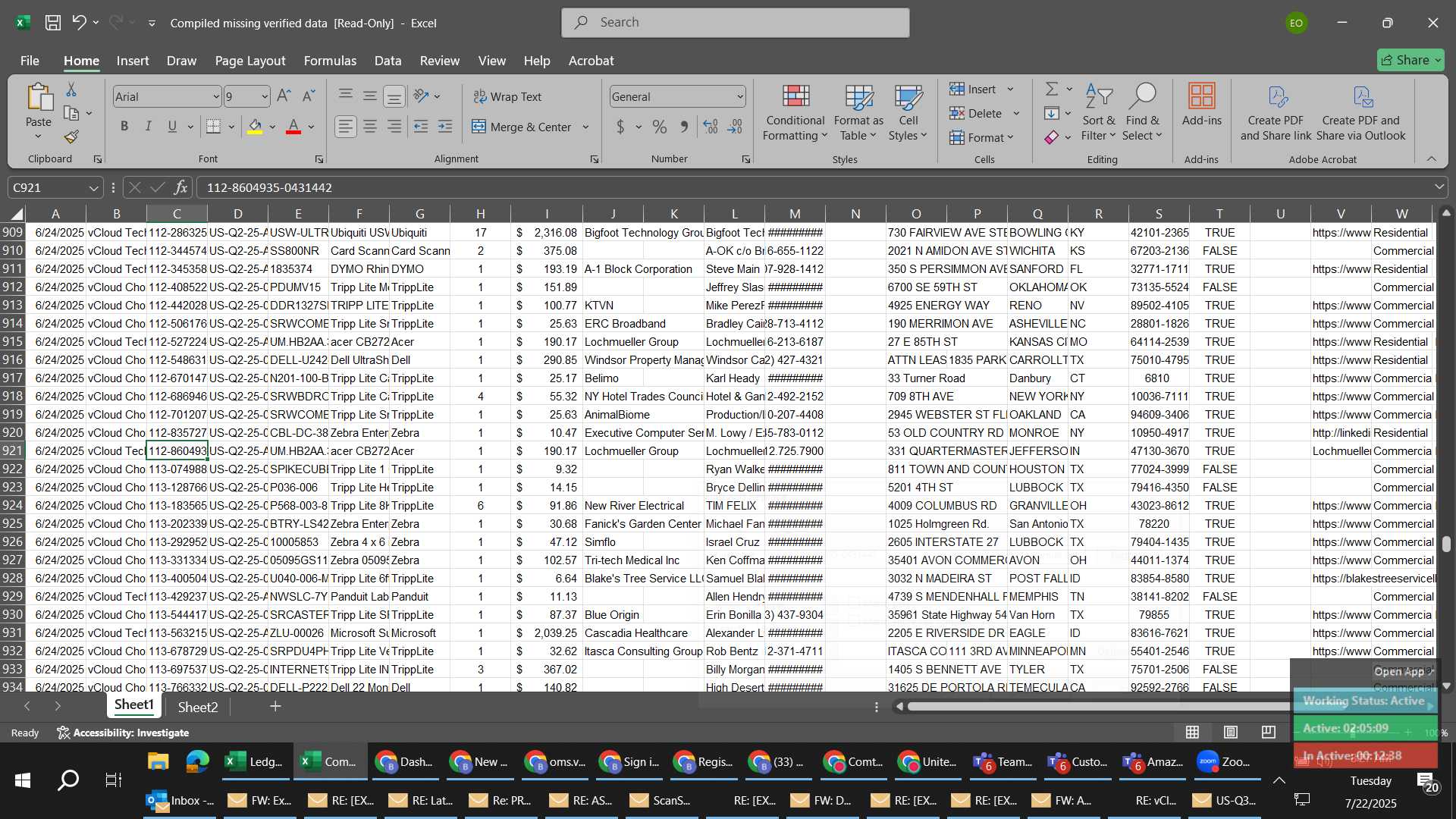Open the font size dropdown

click(x=265, y=97)
